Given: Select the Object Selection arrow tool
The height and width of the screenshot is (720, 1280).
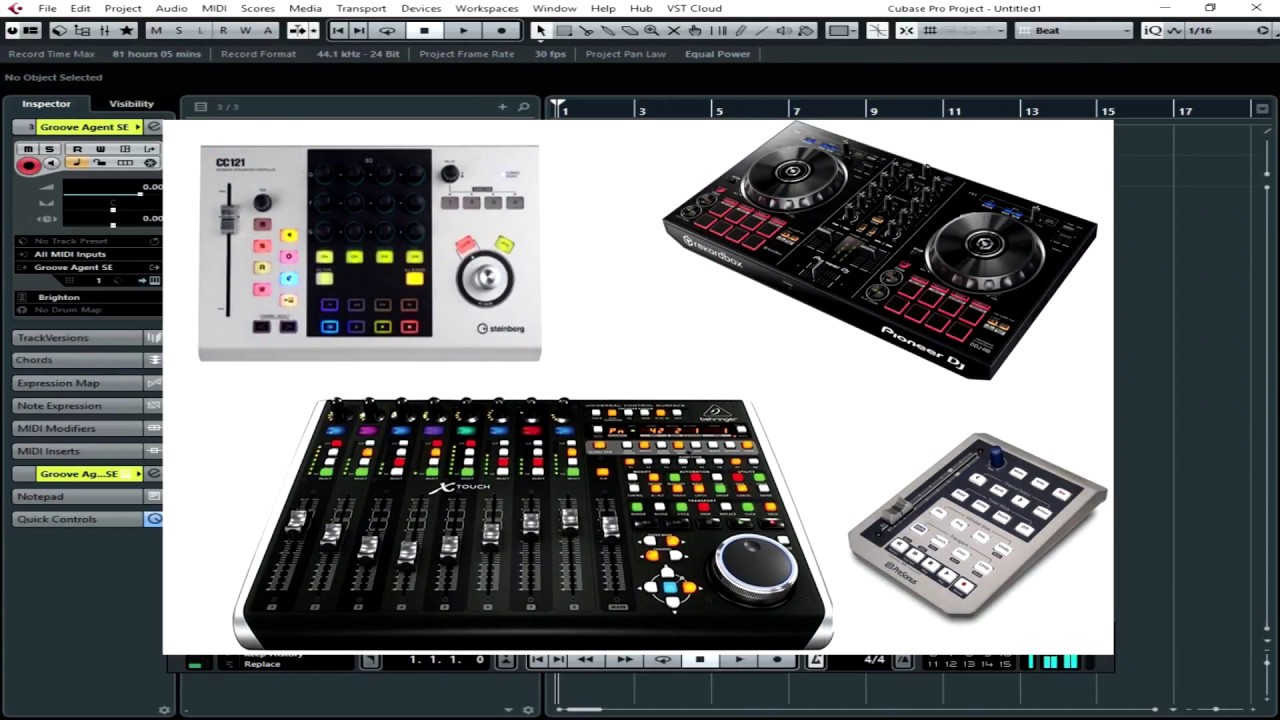Looking at the screenshot, I should [541, 31].
